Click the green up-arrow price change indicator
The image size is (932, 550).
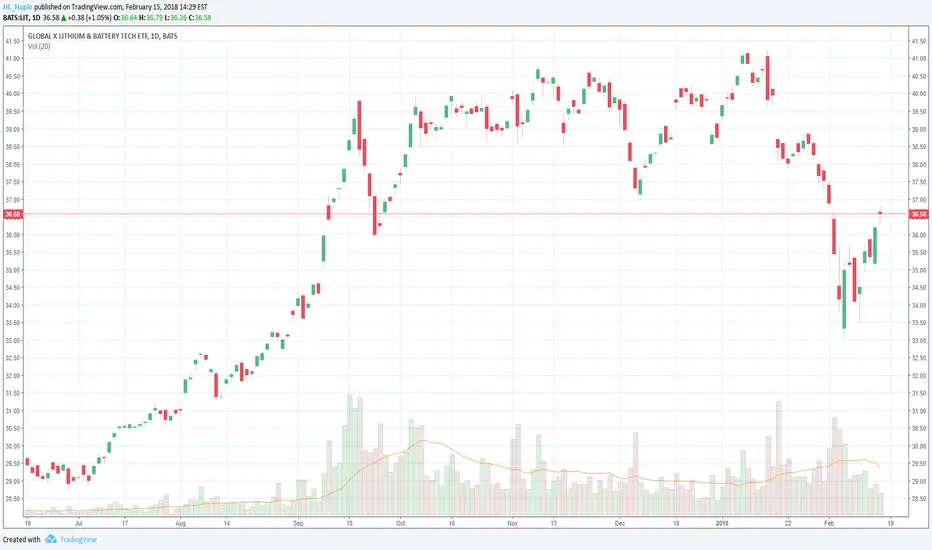[64, 18]
